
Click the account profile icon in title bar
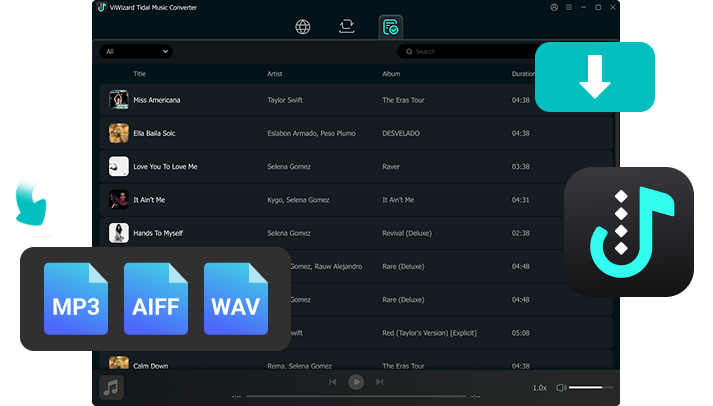554,7
